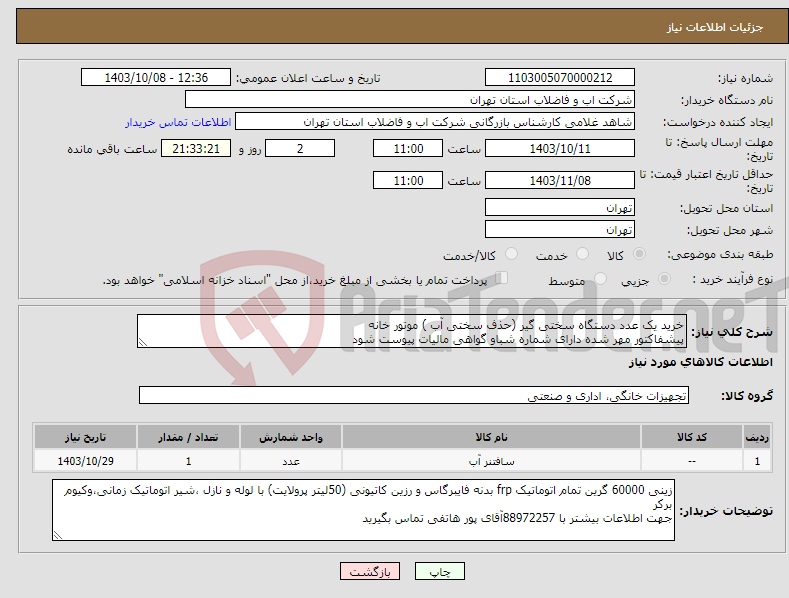Click the delivery city field تهران

pyautogui.click(x=560, y=230)
